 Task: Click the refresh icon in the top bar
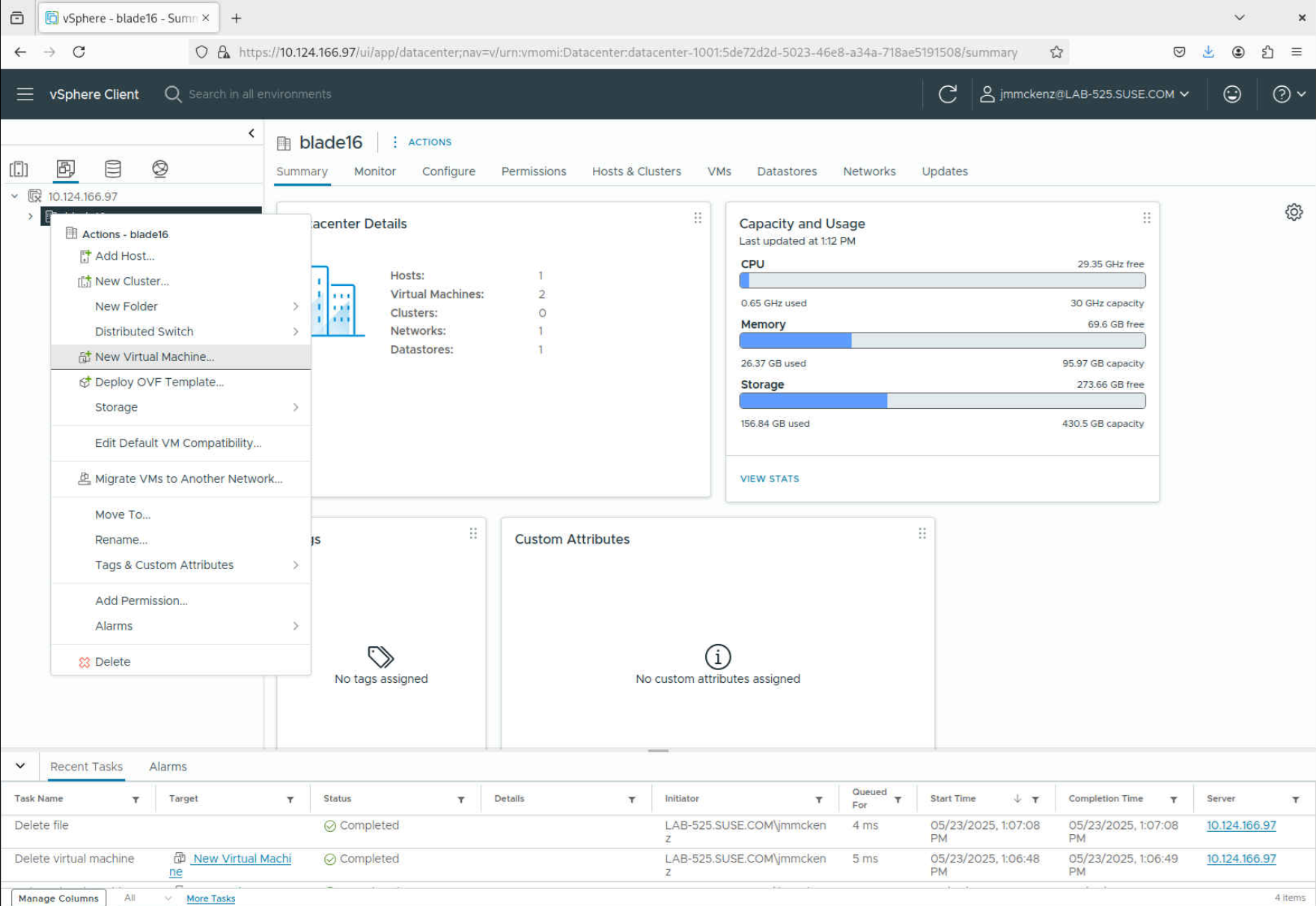tap(947, 94)
